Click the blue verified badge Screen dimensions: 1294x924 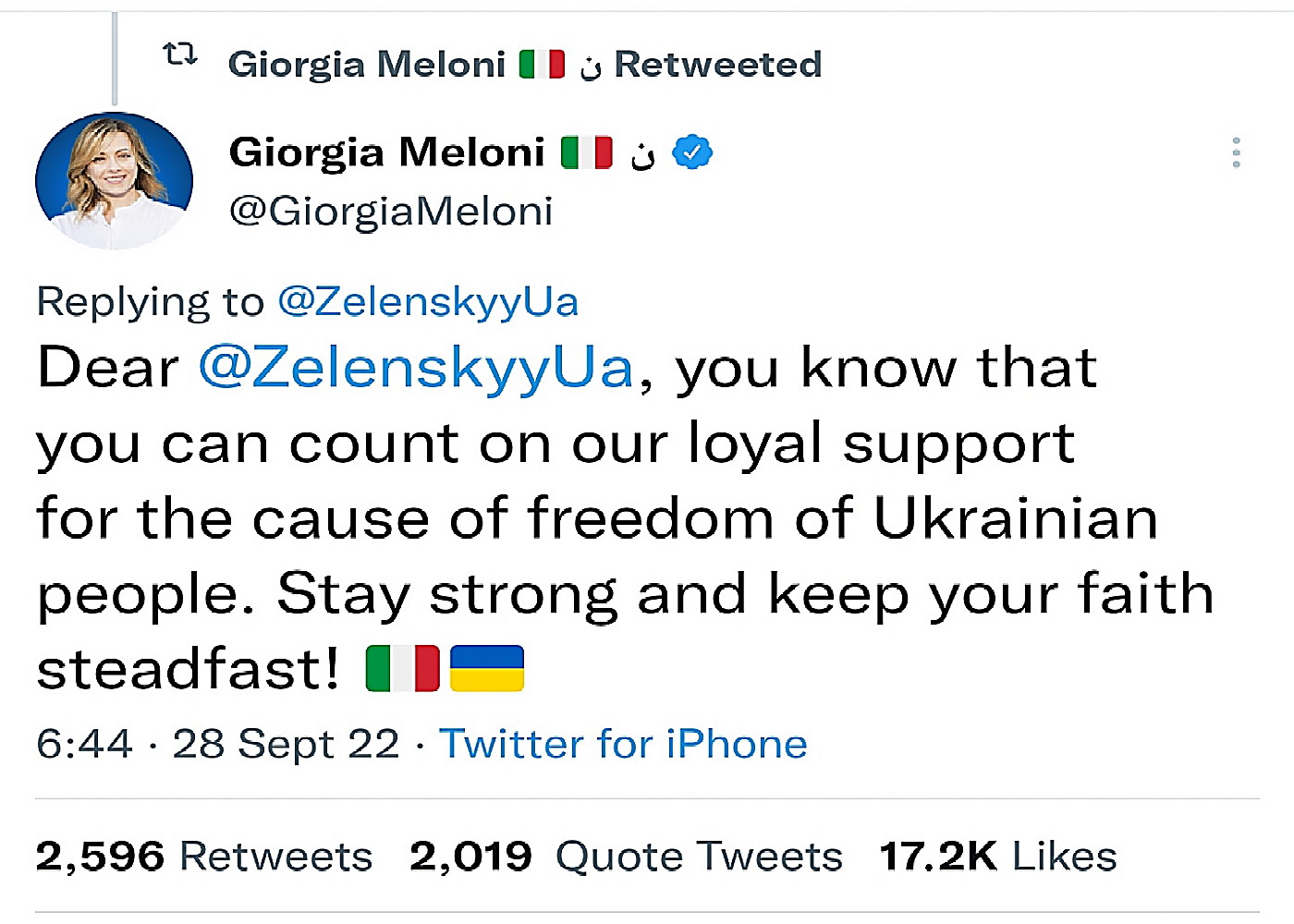pyautogui.click(x=692, y=152)
